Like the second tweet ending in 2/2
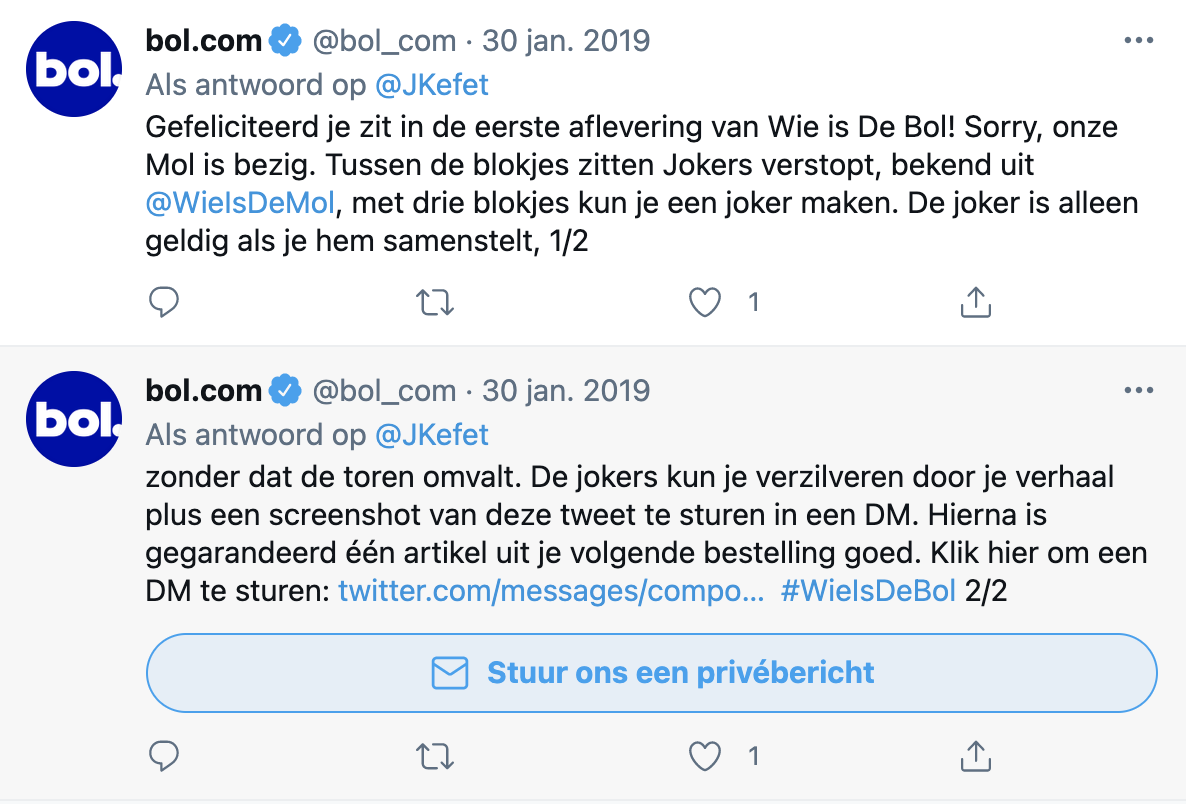1186x804 pixels. 706,755
